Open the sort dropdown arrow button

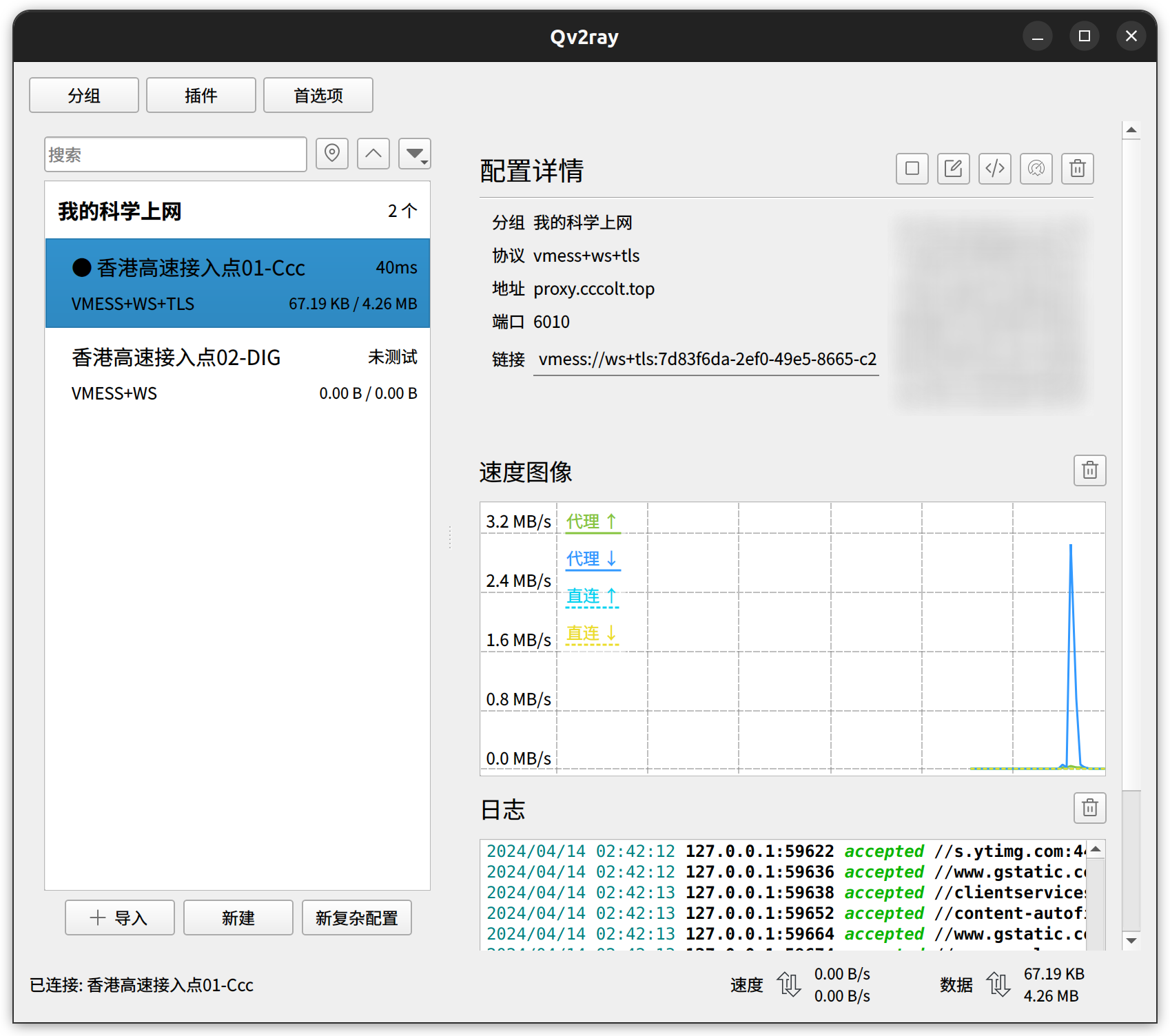click(x=415, y=154)
